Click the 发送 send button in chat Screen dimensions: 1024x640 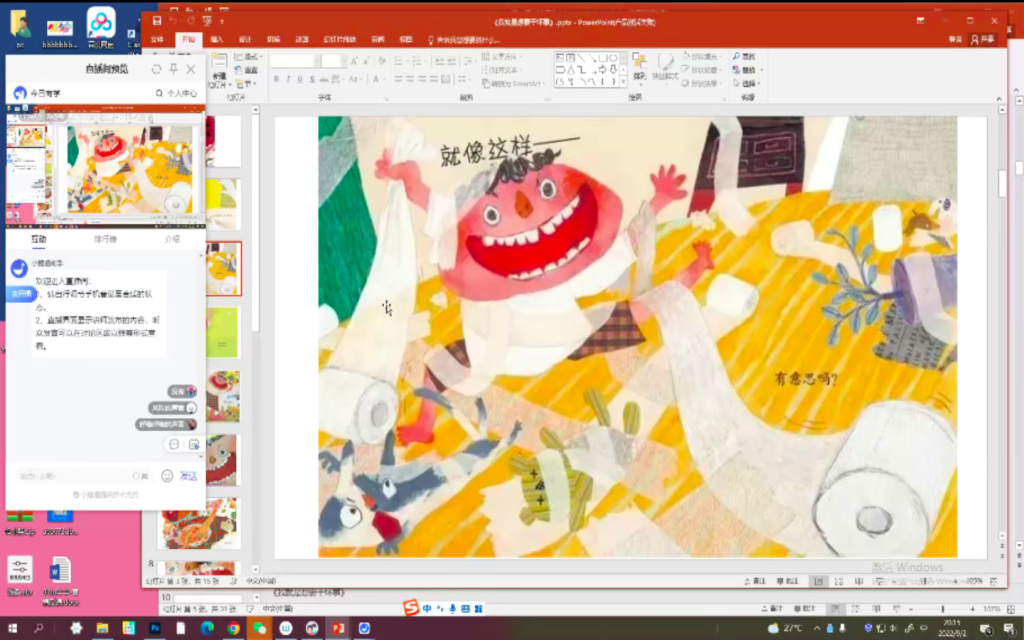click(x=188, y=477)
